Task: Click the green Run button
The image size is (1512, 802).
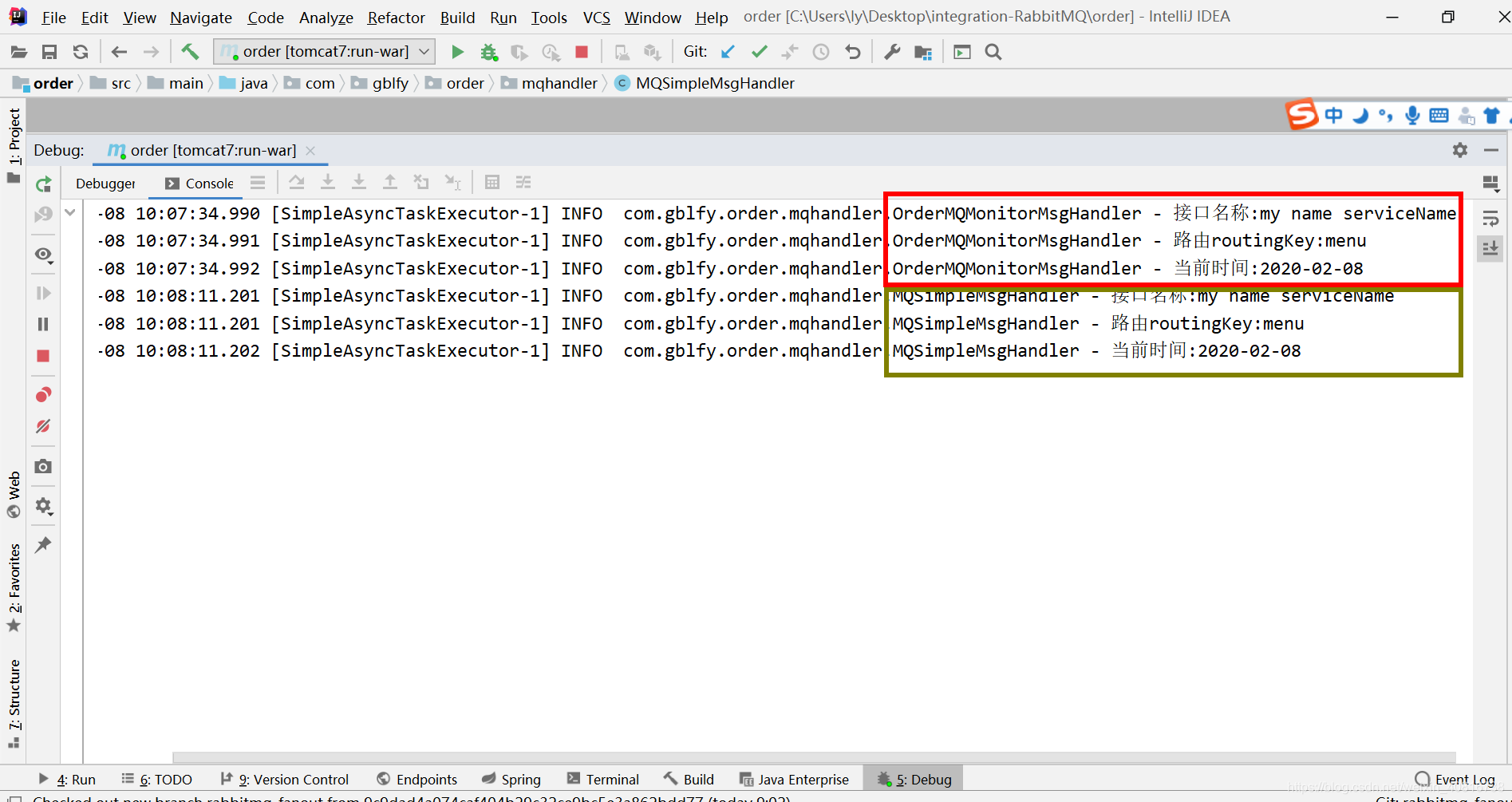Action: (x=457, y=52)
